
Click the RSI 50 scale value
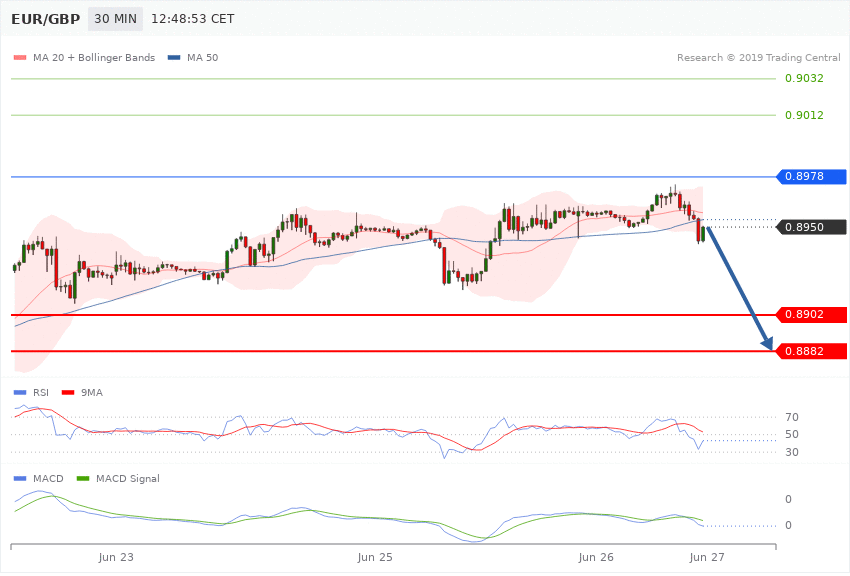coord(792,434)
